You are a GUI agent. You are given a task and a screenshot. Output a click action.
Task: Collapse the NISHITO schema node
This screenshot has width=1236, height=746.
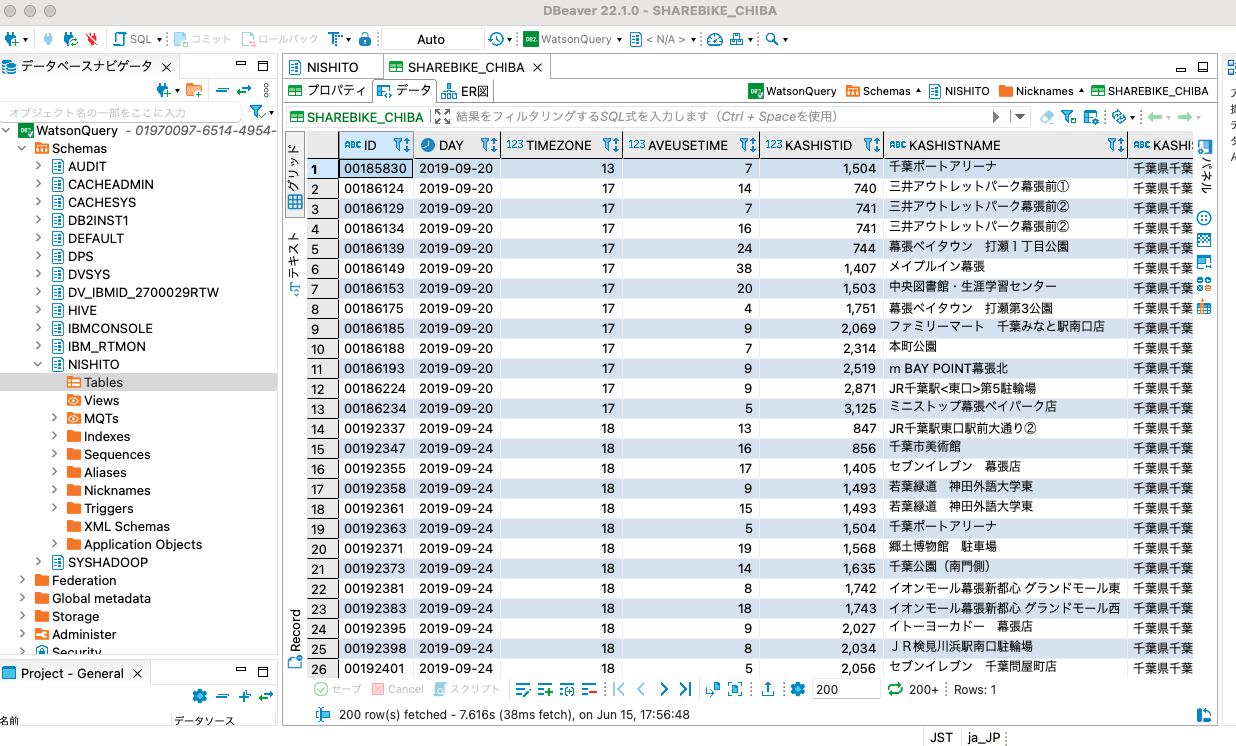tap(39, 364)
